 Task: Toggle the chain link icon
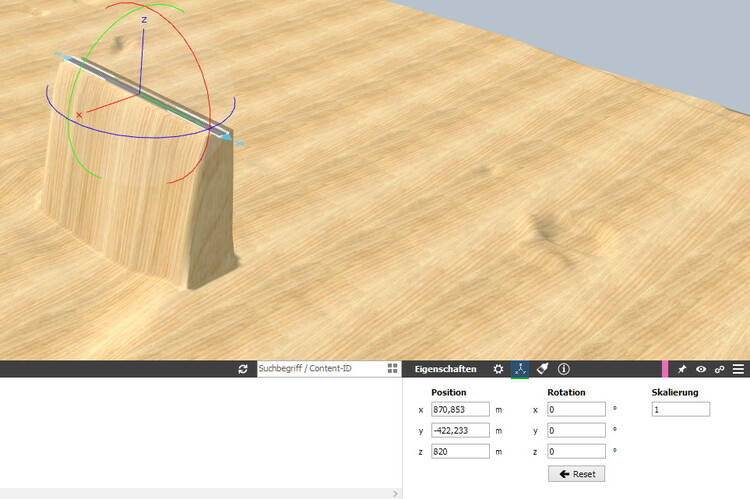click(x=719, y=369)
